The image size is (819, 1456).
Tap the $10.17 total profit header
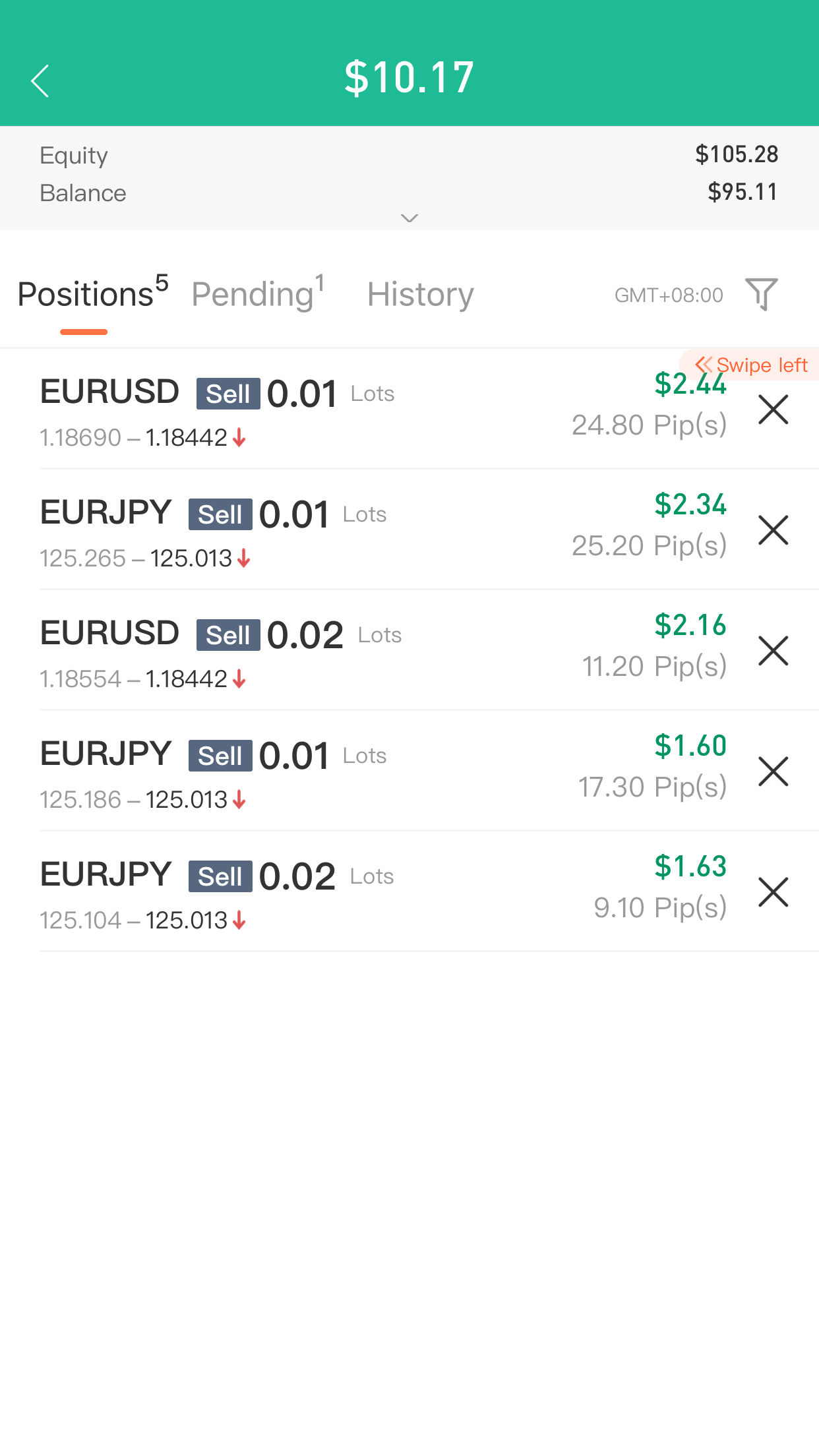(409, 77)
